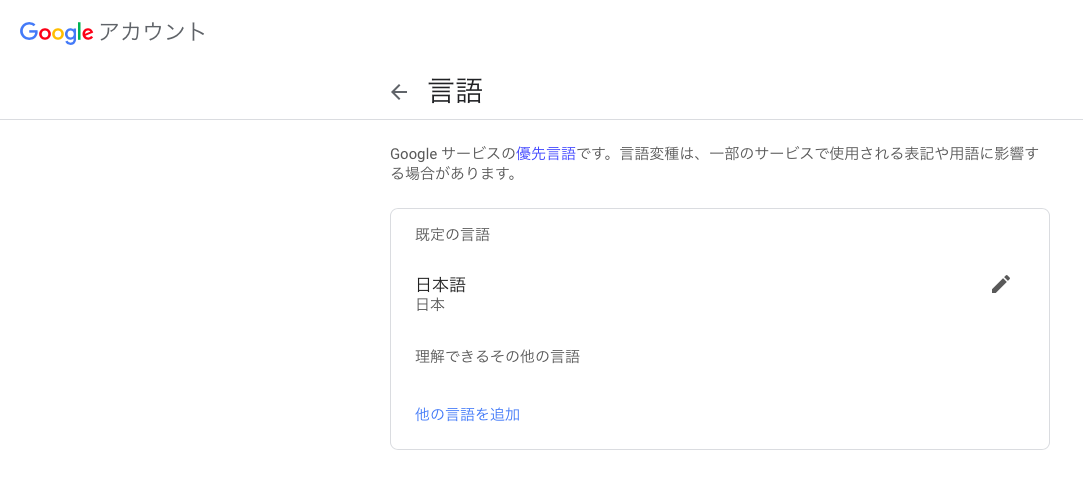Click the アカウント text beside the Google logo
Image resolution: width=1083 pixels, height=496 pixels.
[x=153, y=32]
